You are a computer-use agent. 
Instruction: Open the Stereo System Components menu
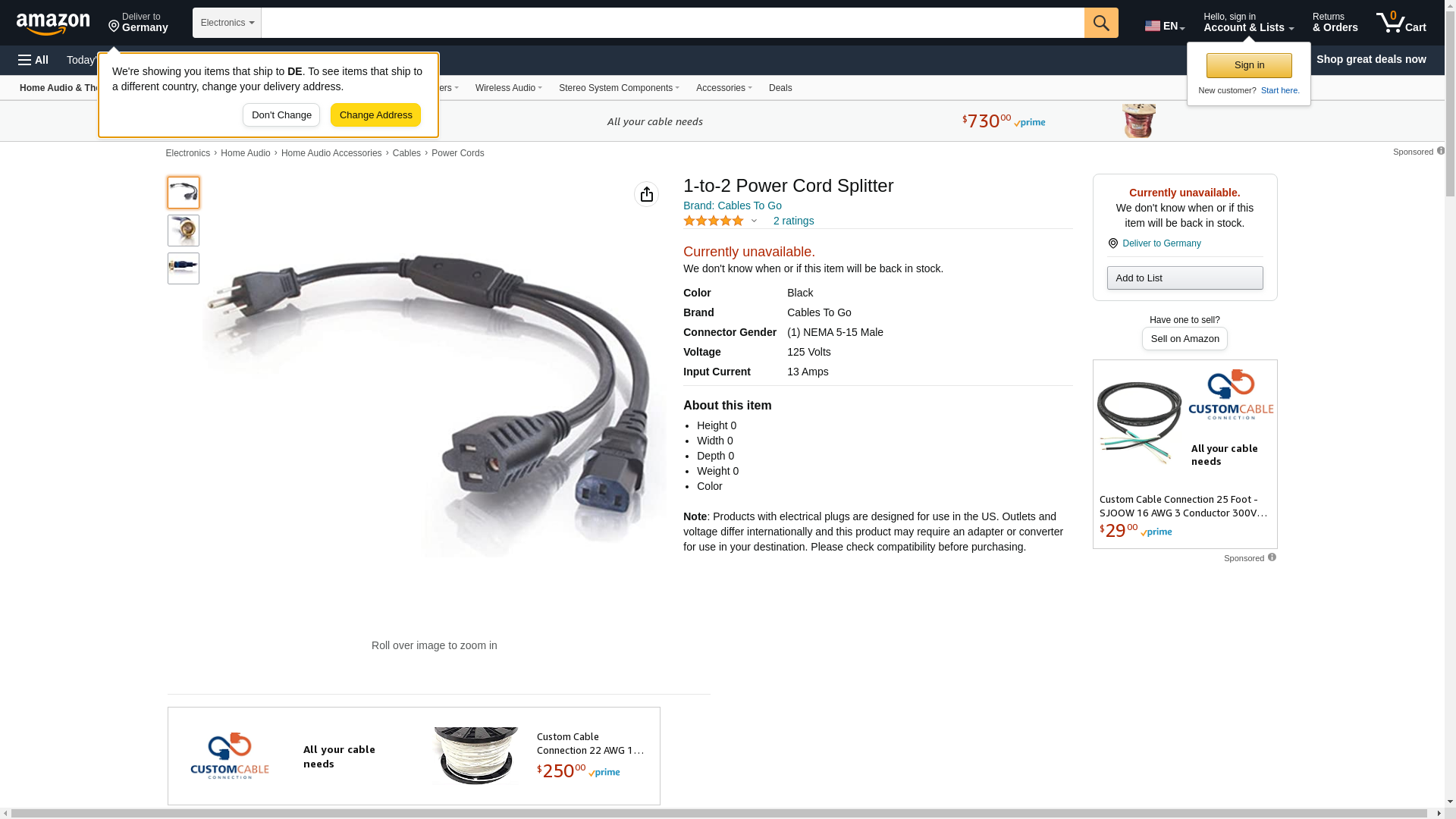[619, 88]
